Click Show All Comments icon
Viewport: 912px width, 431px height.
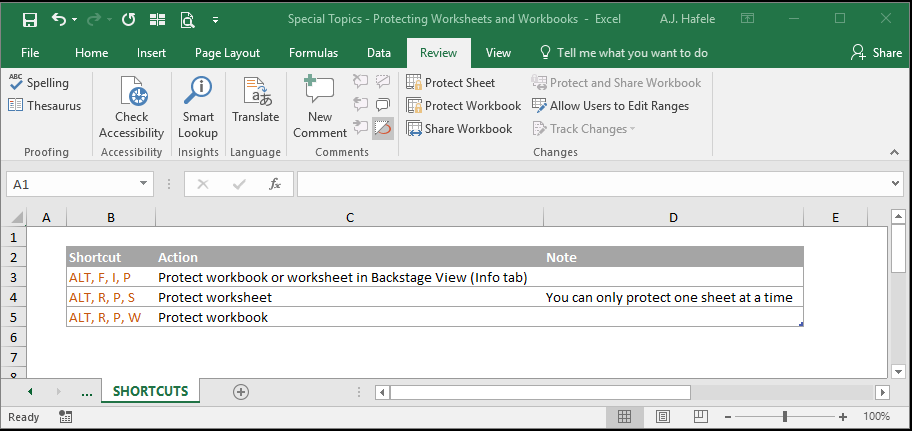tap(383, 105)
